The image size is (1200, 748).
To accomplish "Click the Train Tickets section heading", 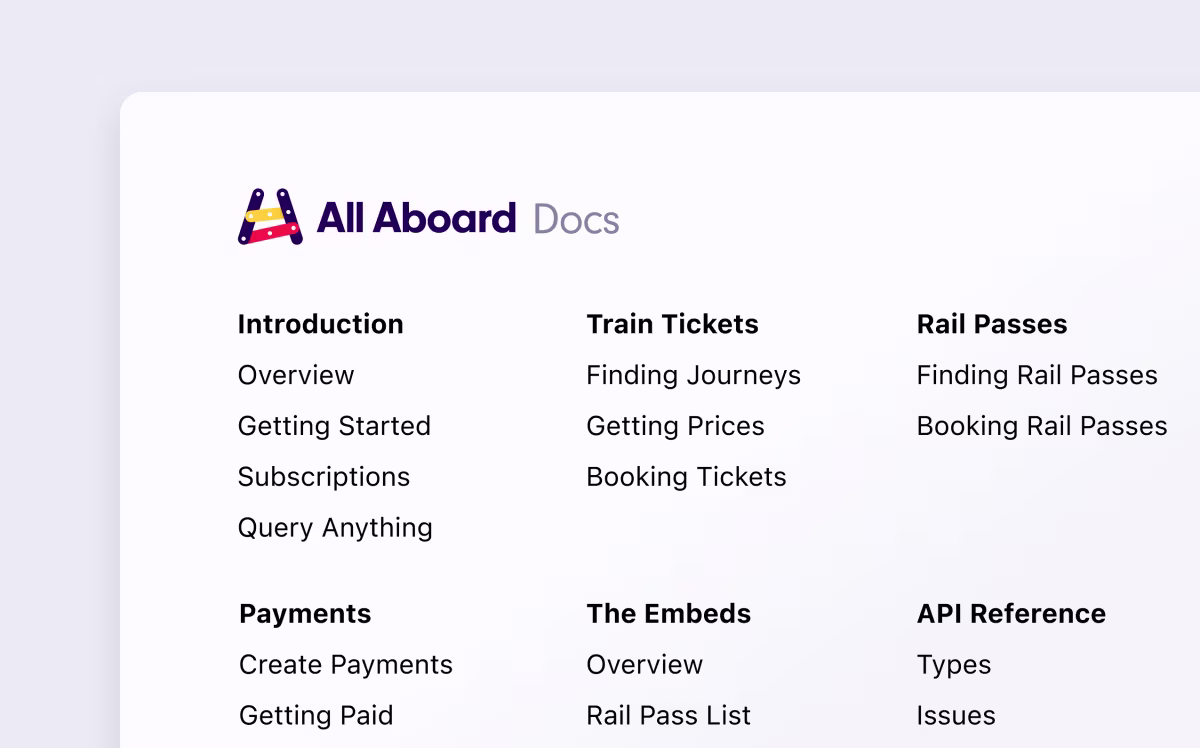I will [x=672, y=324].
